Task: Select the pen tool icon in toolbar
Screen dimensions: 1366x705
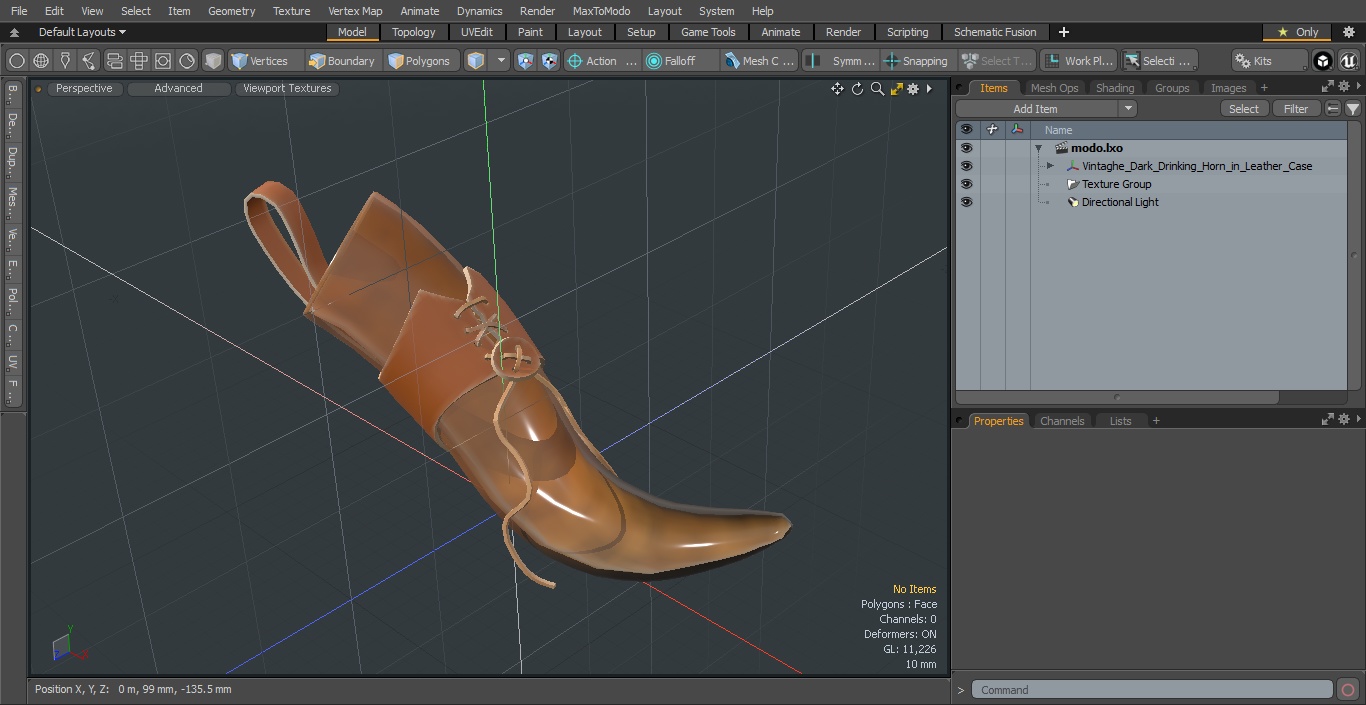Action: coord(65,61)
